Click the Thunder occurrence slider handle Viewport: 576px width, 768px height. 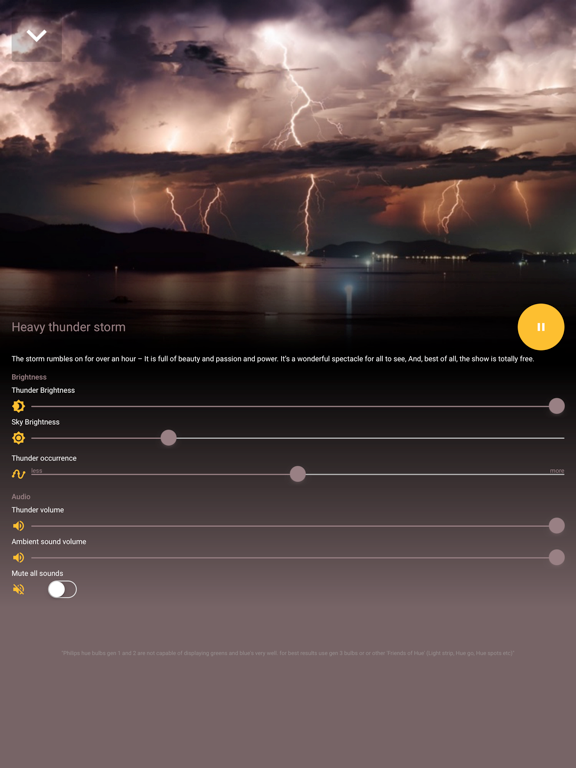(298, 474)
